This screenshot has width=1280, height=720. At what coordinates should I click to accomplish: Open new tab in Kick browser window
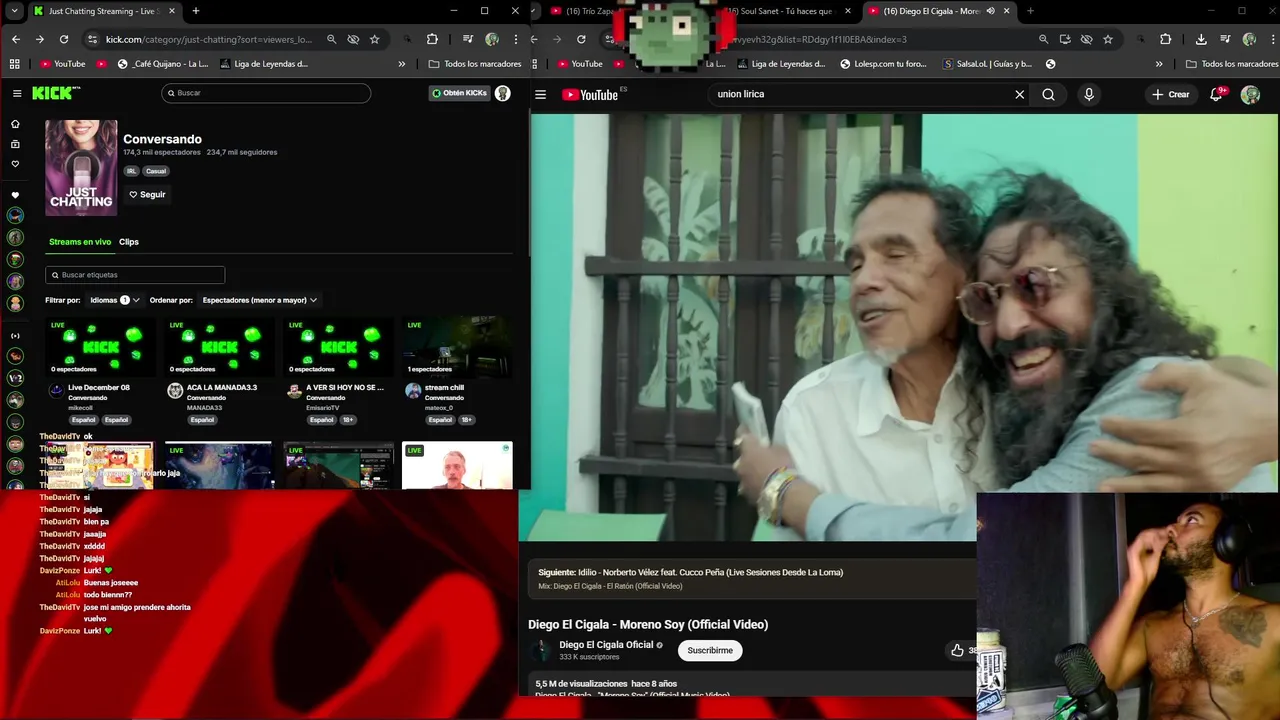point(196,11)
